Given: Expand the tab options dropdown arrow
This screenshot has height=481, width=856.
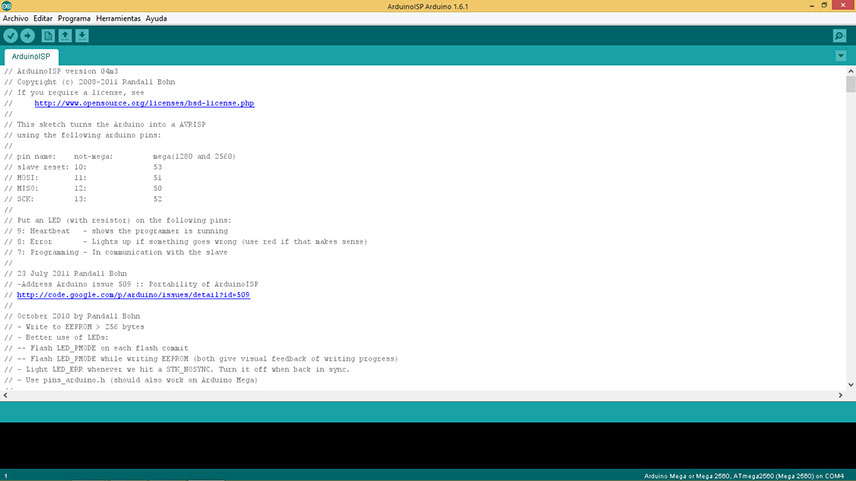Looking at the screenshot, I should click(841, 56).
